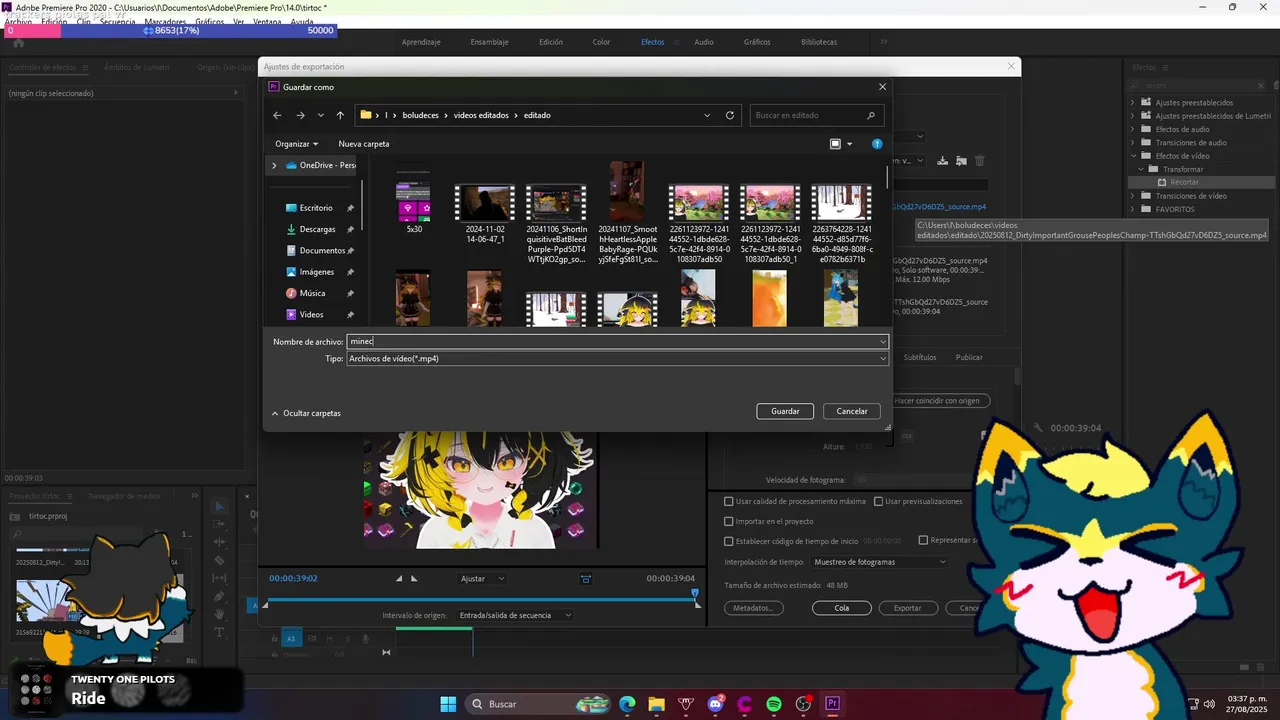Open the file dialog help icon
Screen dimensions: 1280x720
(x=877, y=144)
